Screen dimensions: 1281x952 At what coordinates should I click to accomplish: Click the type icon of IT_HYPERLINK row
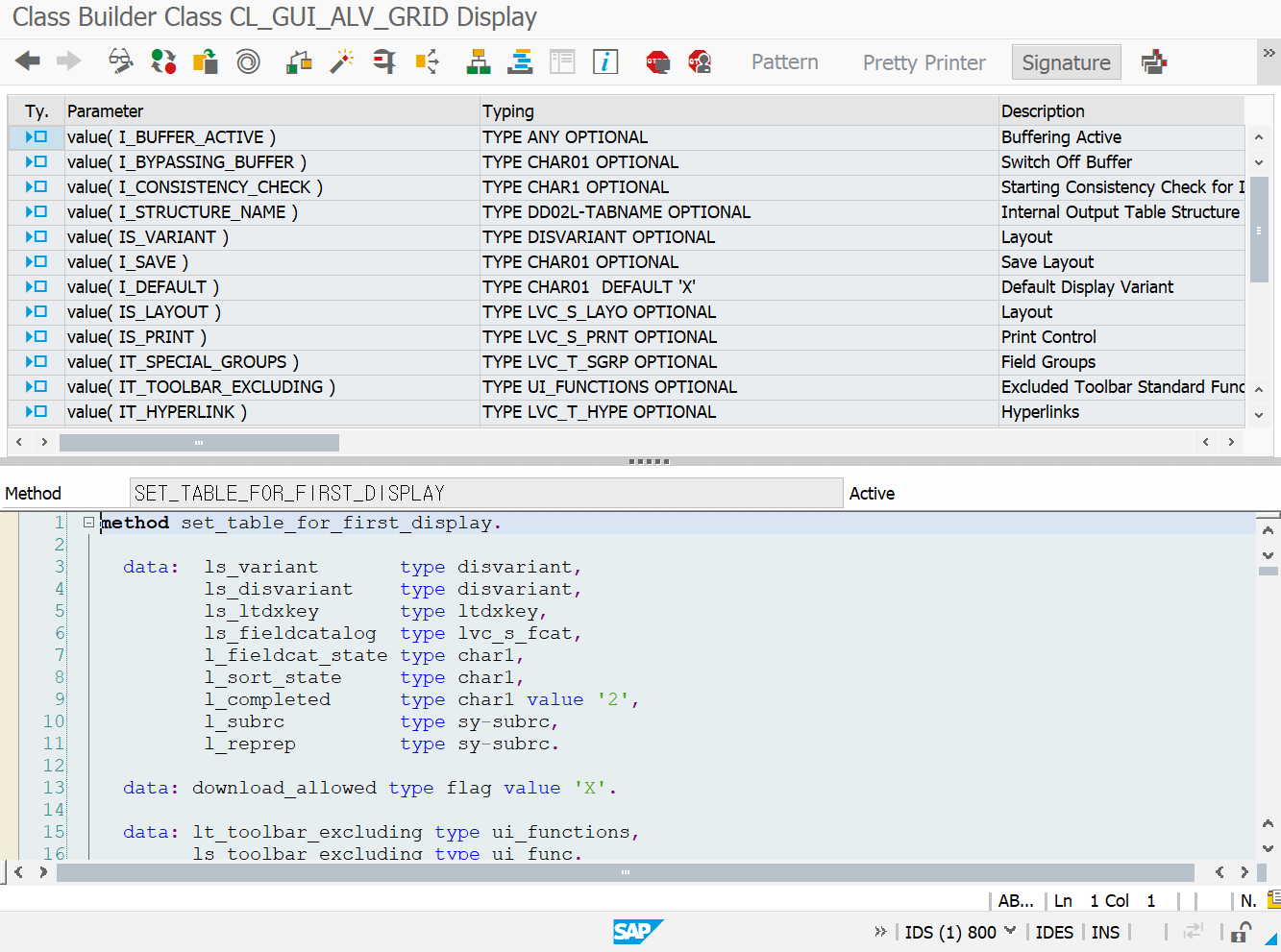[37, 412]
